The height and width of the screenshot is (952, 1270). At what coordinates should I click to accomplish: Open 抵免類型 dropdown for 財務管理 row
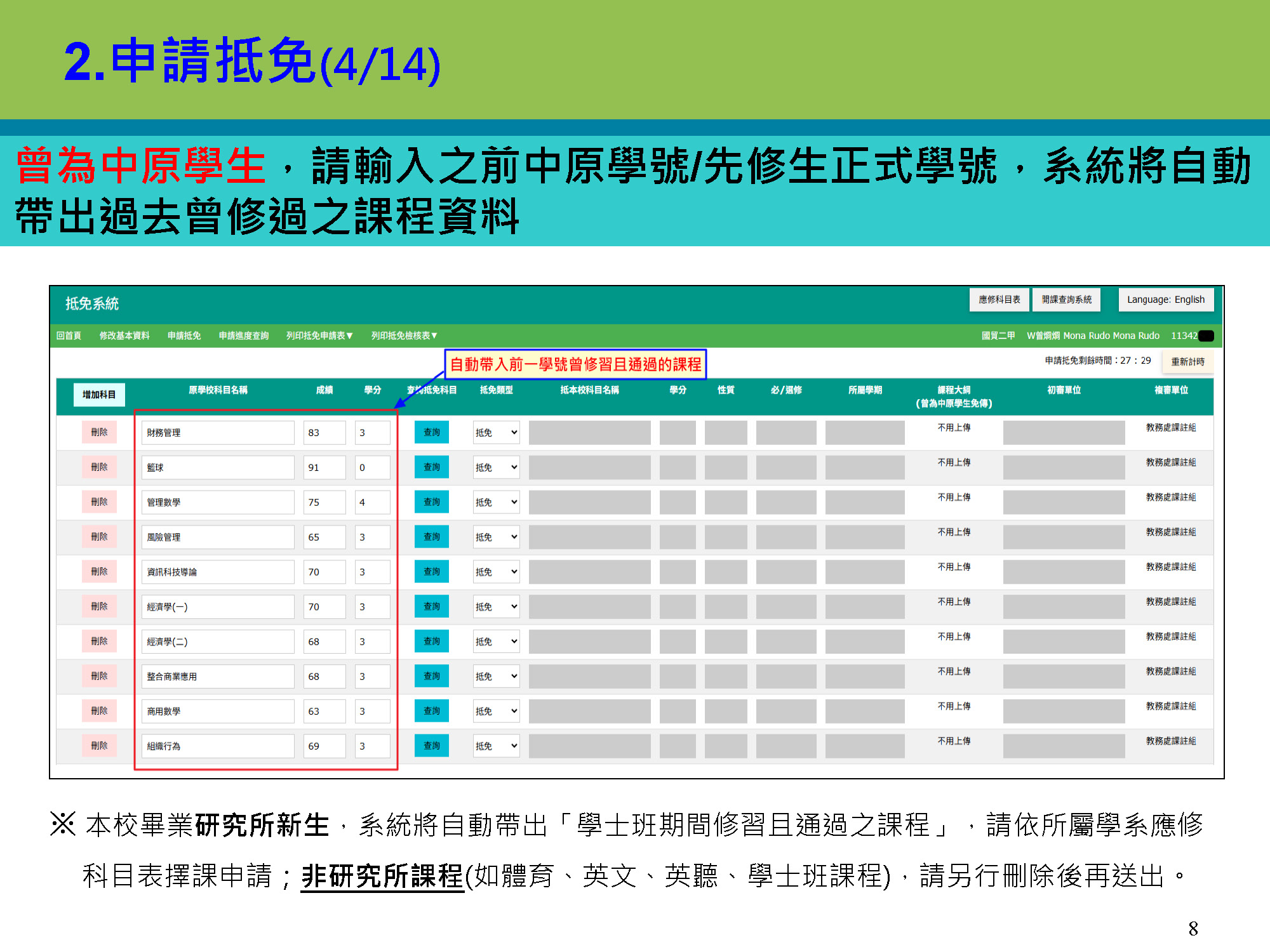point(496,432)
